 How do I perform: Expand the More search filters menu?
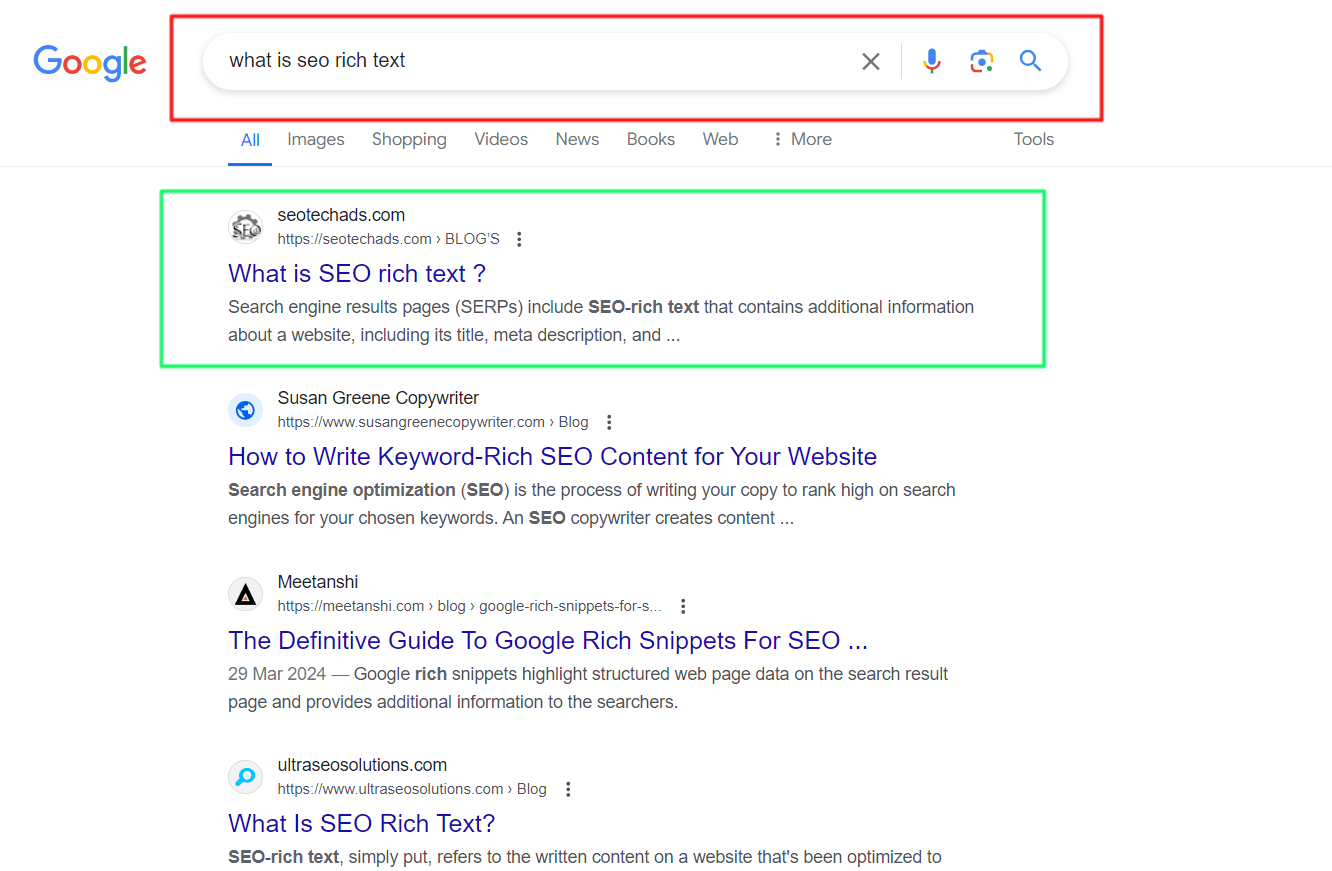[802, 139]
